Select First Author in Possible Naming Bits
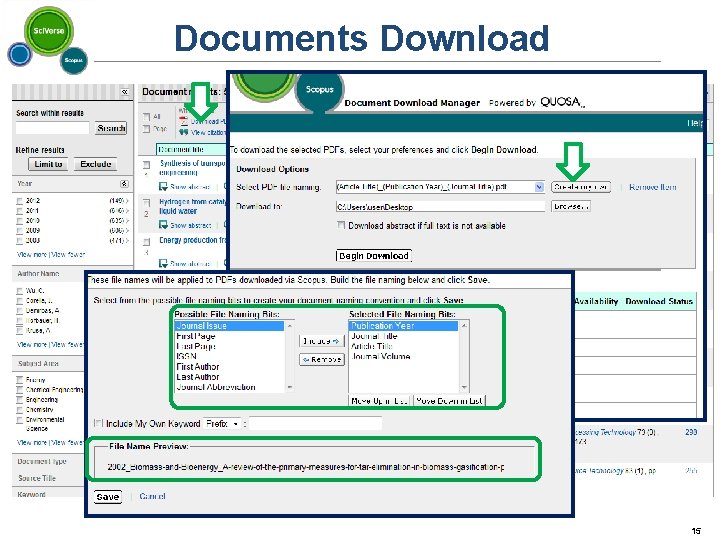Viewport: 720px width, 540px height. pos(230,366)
